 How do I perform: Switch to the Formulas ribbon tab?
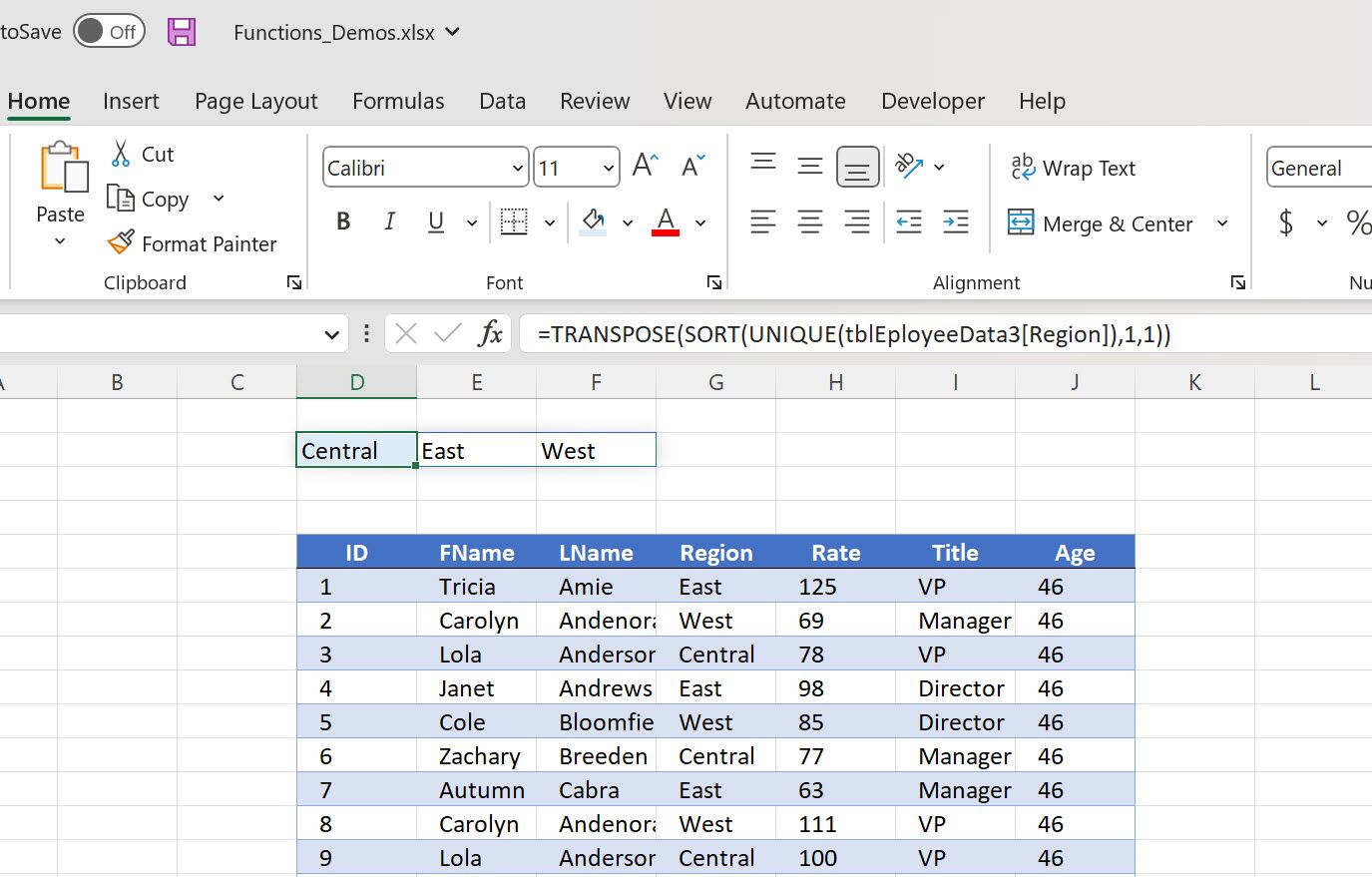tap(398, 101)
